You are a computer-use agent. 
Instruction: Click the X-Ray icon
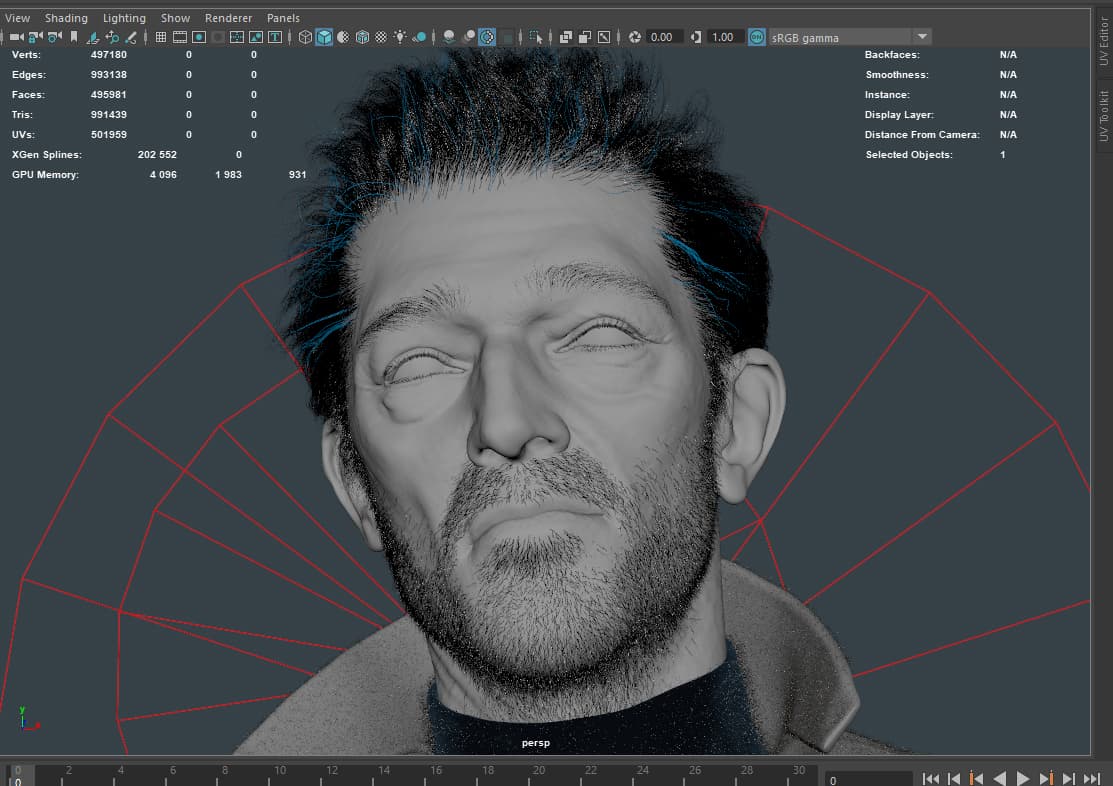[x=566, y=37]
